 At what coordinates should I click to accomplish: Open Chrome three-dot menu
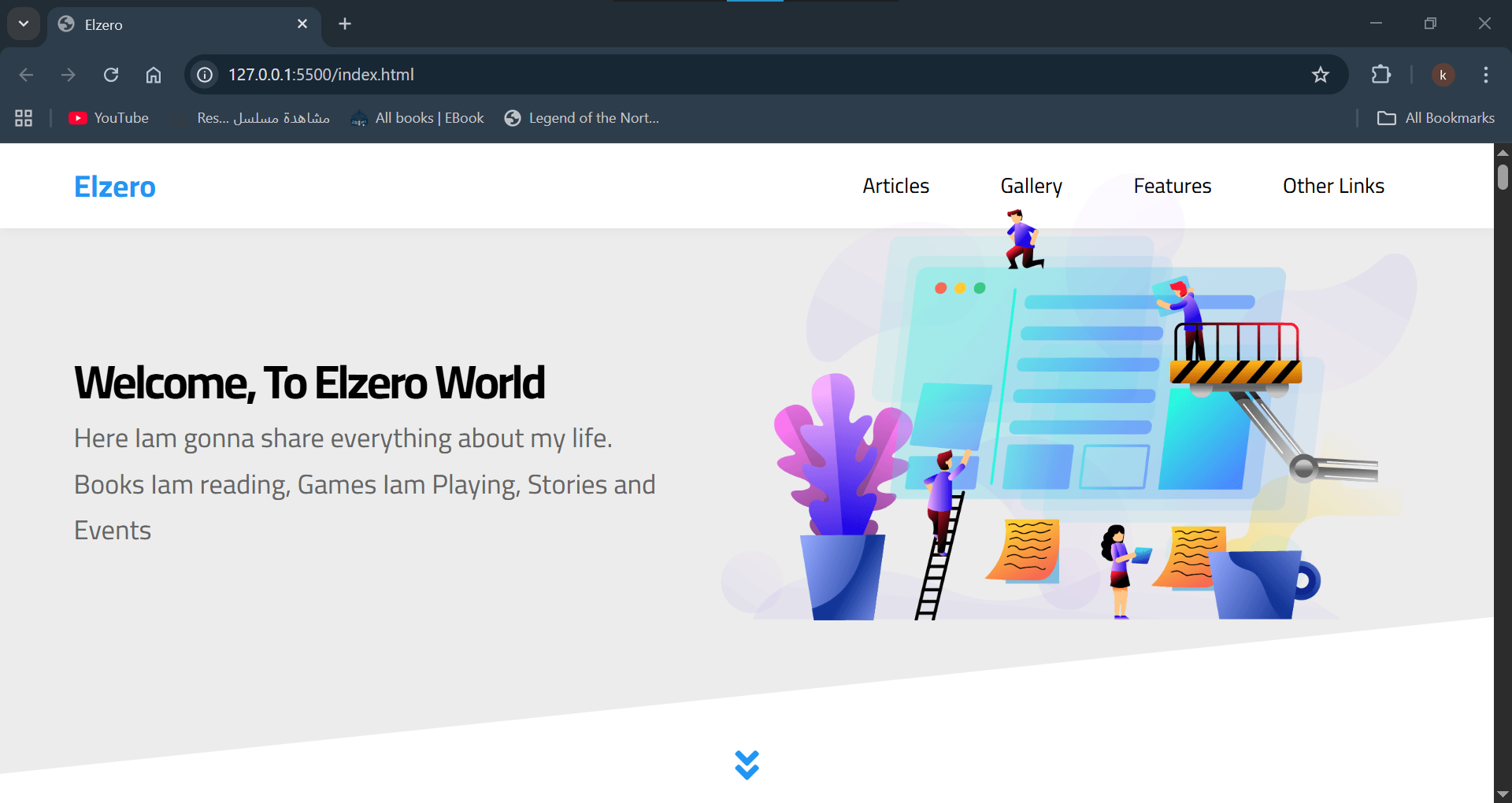pyautogui.click(x=1485, y=75)
